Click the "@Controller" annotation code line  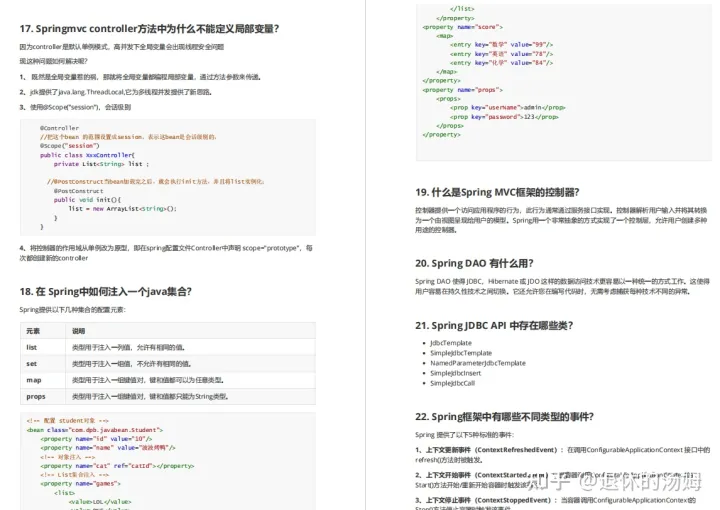click(59, 128)
